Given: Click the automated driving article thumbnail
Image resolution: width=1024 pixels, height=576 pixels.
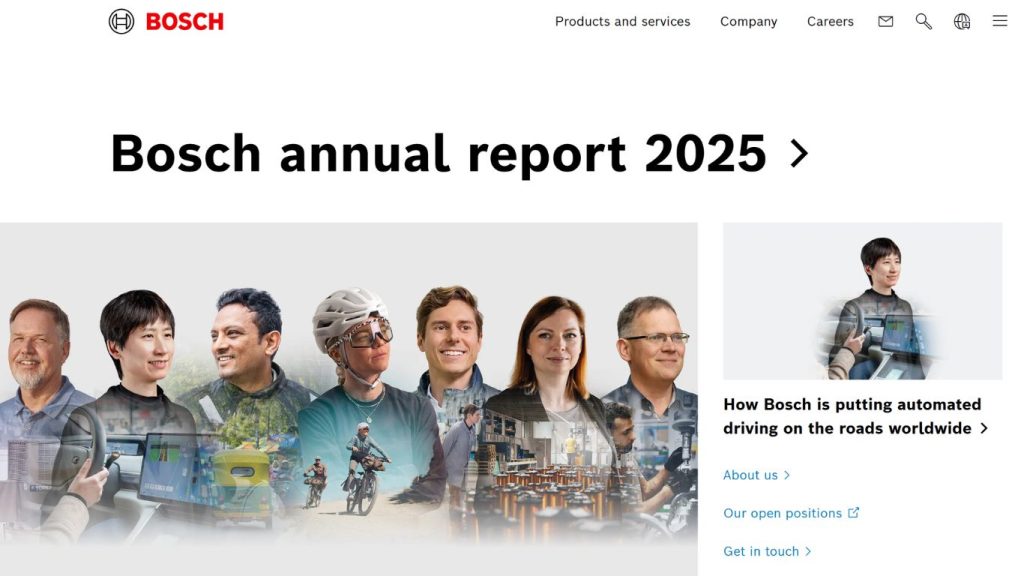Looking at the screenshot, I should click(x=862, y=301).
